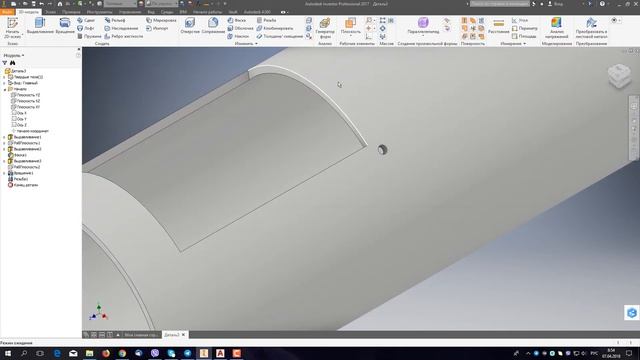Open Firefox from the Windows taskbar

pos(106,353)
